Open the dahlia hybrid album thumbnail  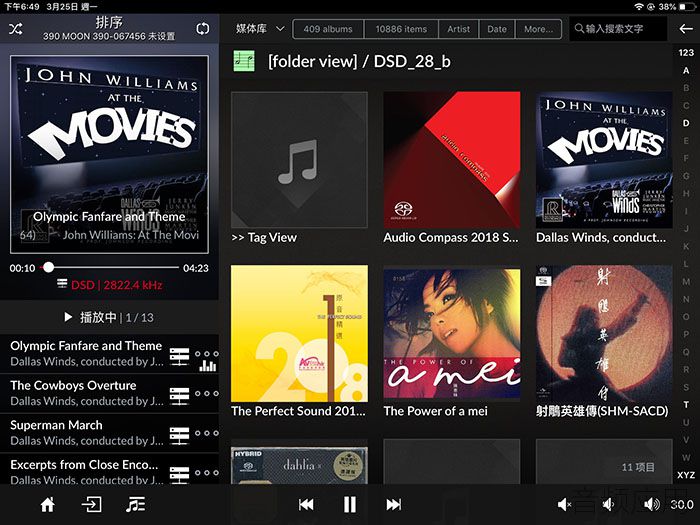pyautogui.click(x=299, y=464)
